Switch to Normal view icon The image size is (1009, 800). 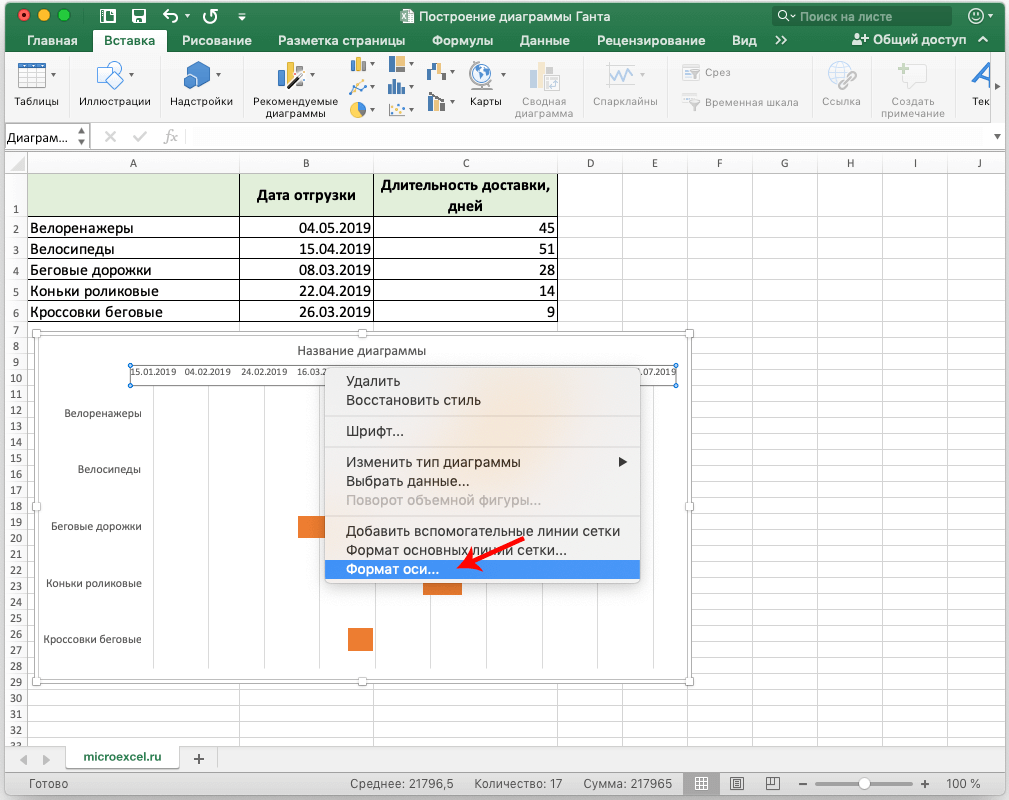point(701,783)
